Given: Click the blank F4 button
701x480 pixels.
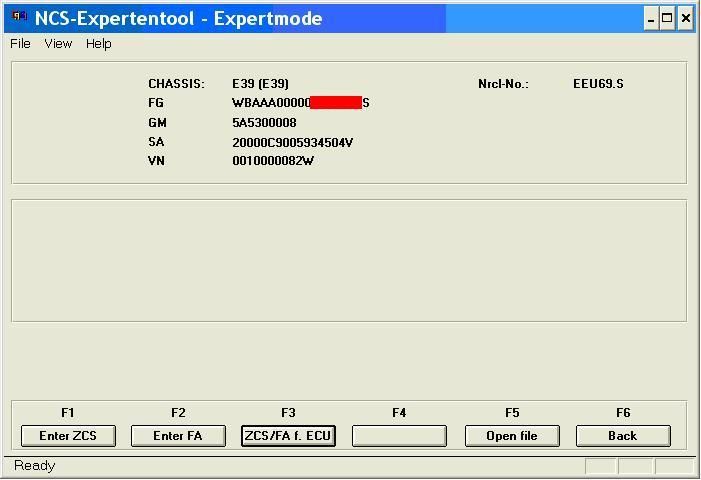Looking at the screenshot, I should (399, 436).
